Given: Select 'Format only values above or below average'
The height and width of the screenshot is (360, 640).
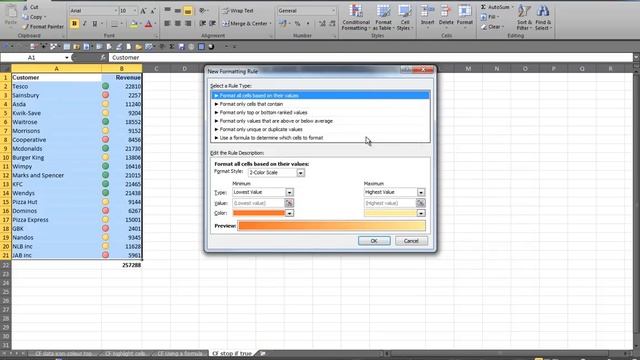Looking at the screenshot, I should [320, 121].
